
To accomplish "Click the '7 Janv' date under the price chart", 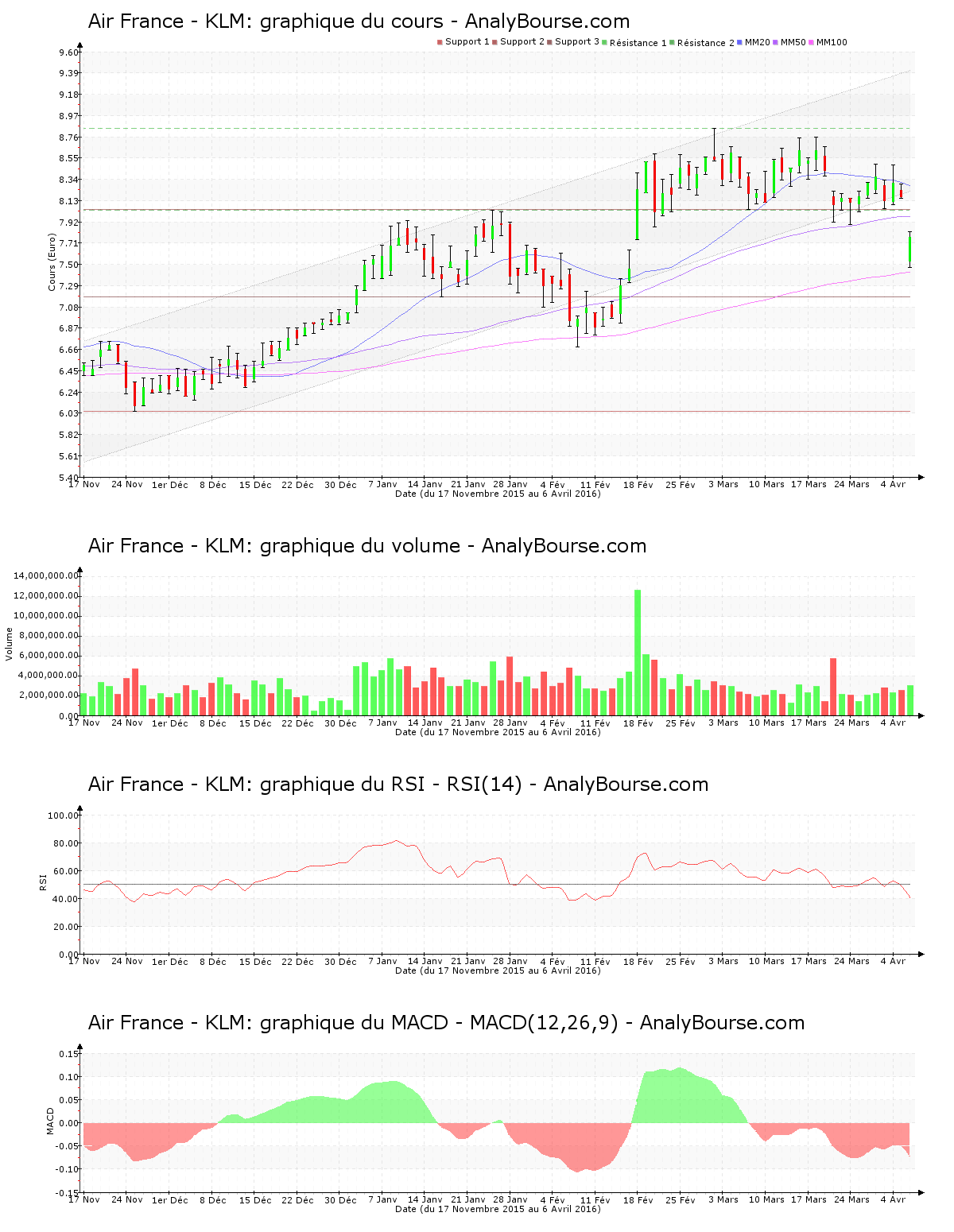I will tap(382, 484).
